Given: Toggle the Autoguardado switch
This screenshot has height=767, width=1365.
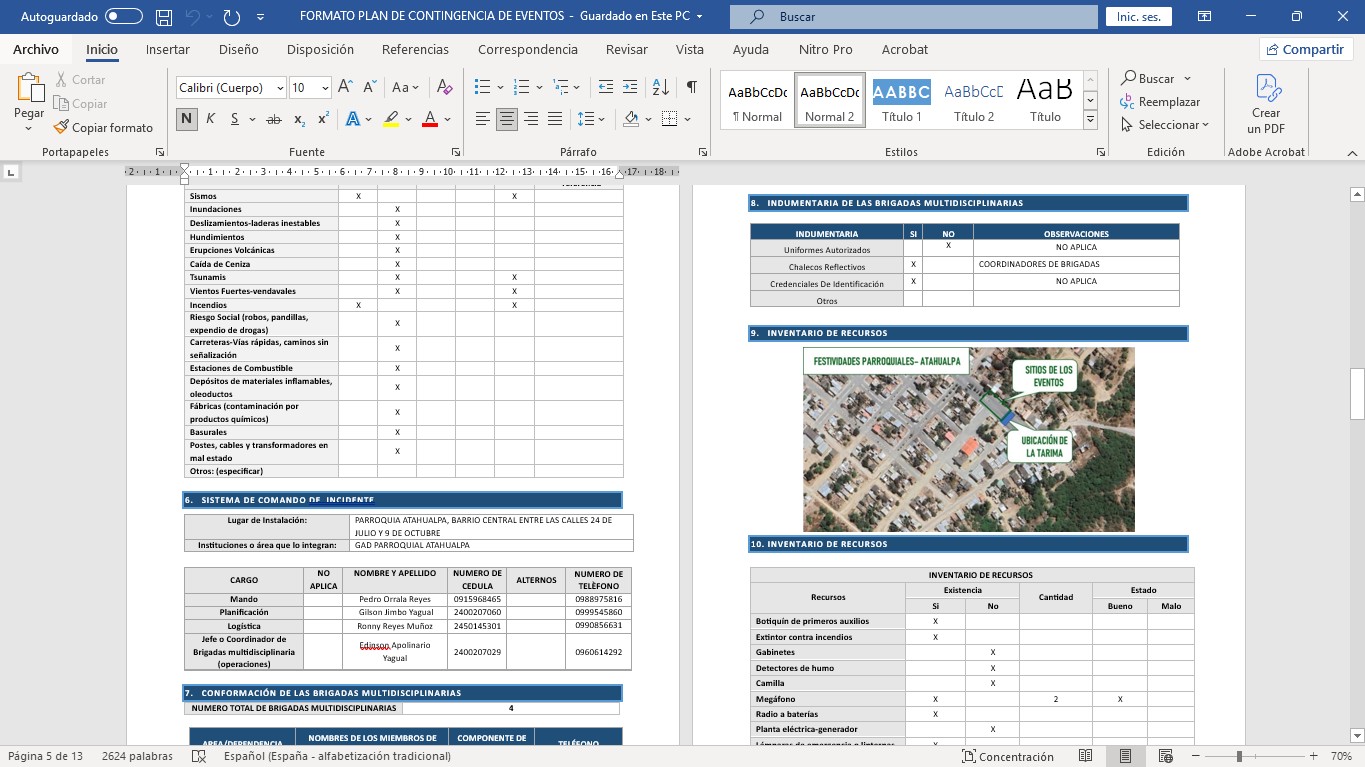Looking at the screenshot, I should [123, 17].
